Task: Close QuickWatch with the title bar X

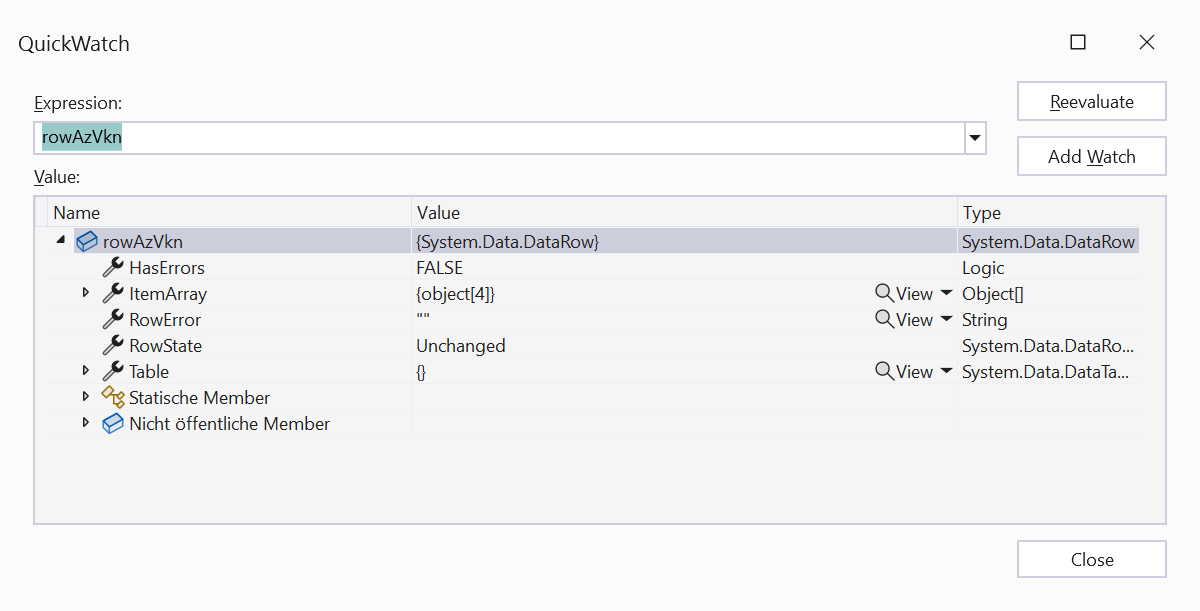Action: pos(1146,42)
